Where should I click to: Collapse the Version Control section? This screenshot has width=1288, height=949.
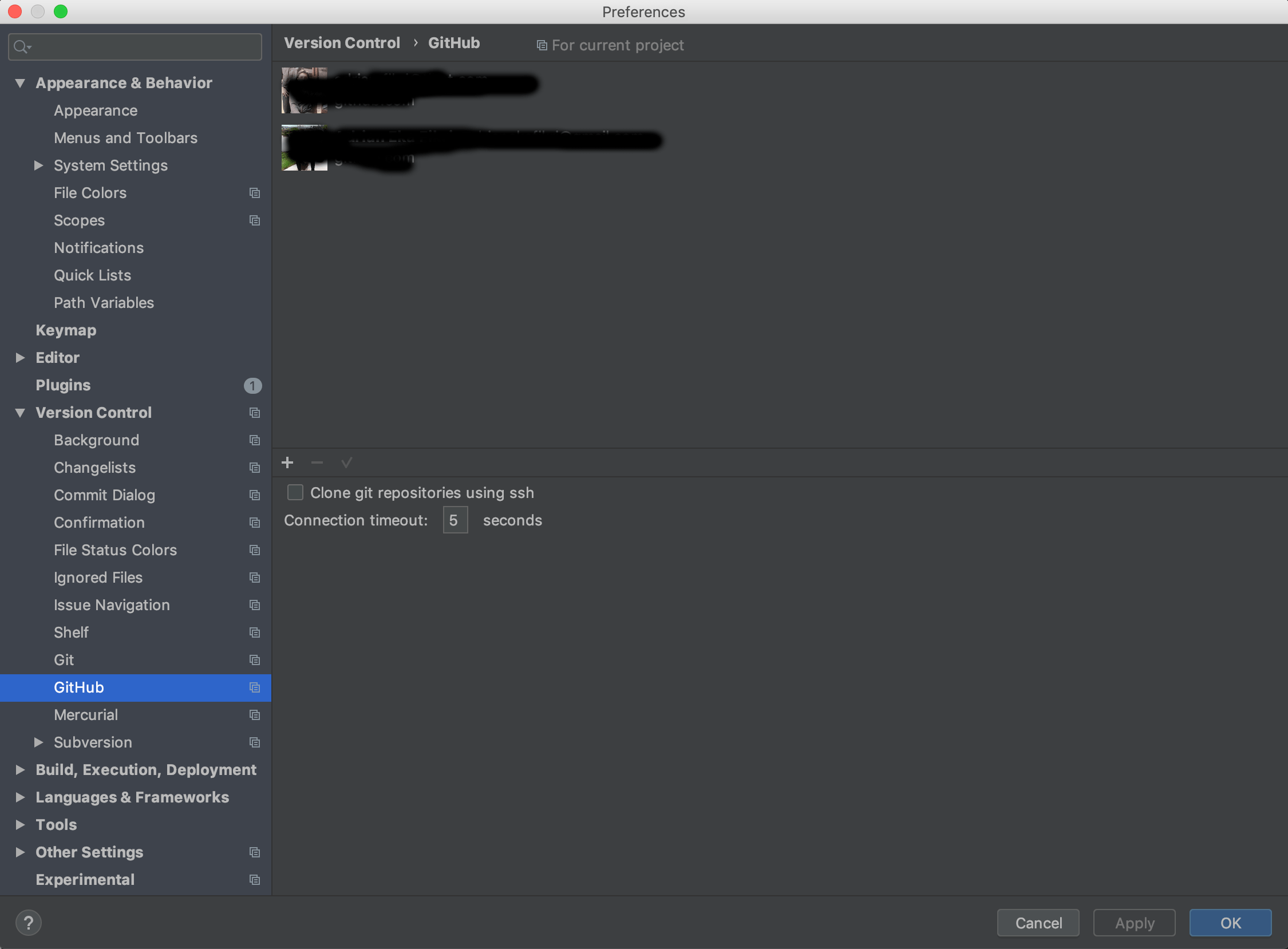(20, 413)
